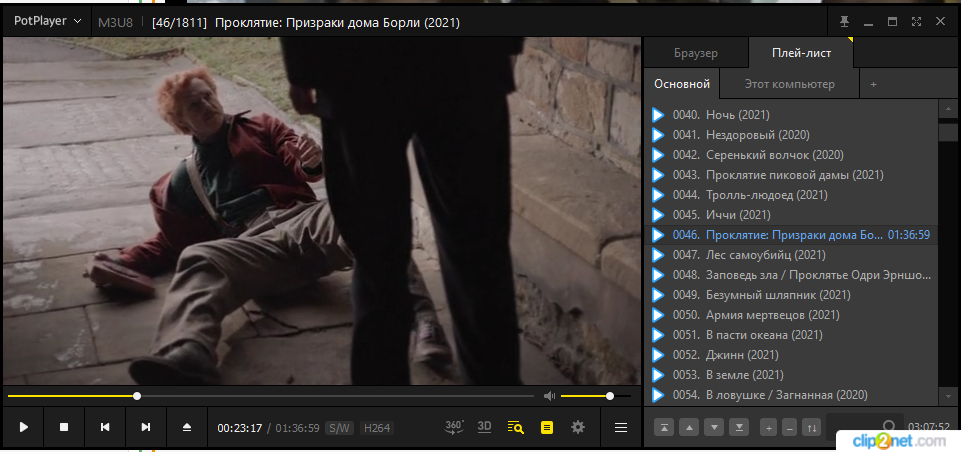Click the playlist scrollbar thumb

point(948,132)
